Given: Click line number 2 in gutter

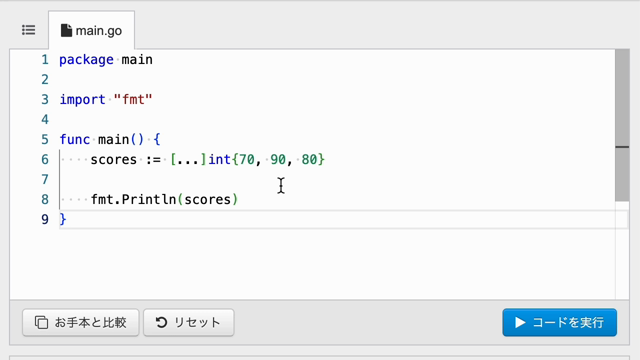Looking at the screenshot, I should coord(45,80).
